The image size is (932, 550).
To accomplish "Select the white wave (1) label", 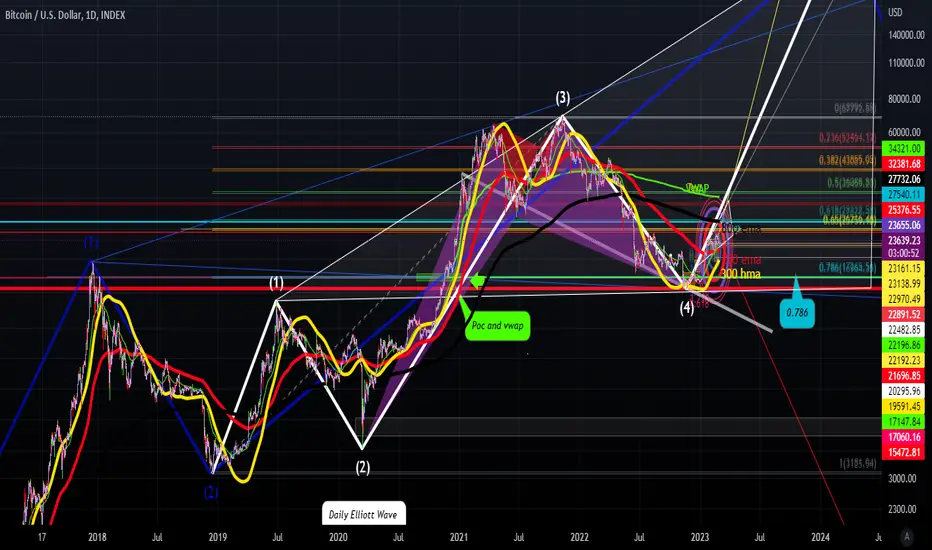I will 276,283.
